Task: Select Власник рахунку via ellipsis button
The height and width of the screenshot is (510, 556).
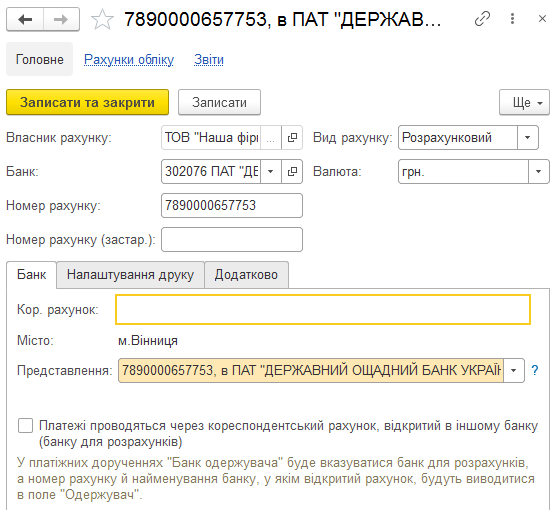Action: [271, 138]
